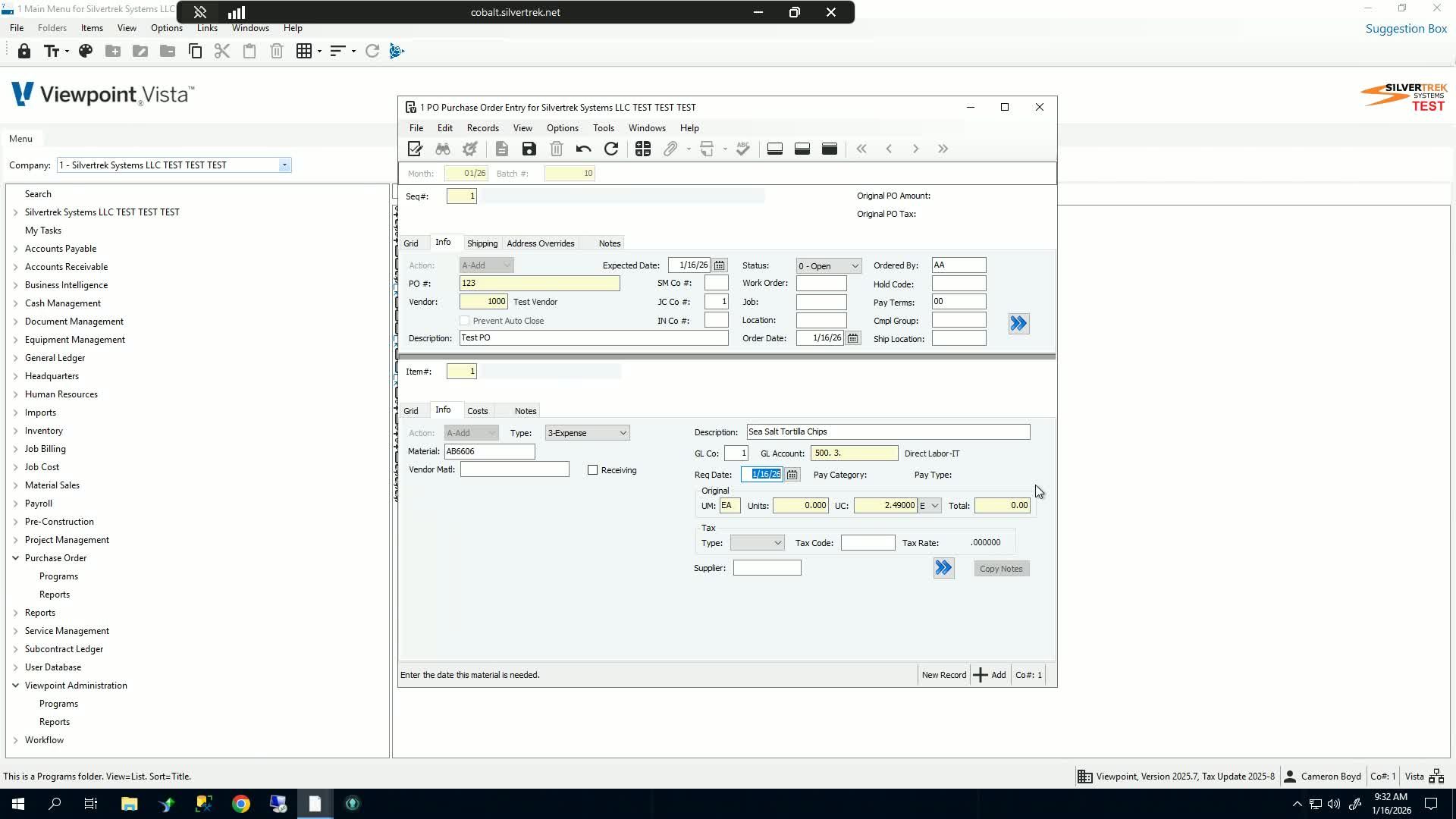Click the save record icon
This screenshot has width=1456, height=819.
529,149
